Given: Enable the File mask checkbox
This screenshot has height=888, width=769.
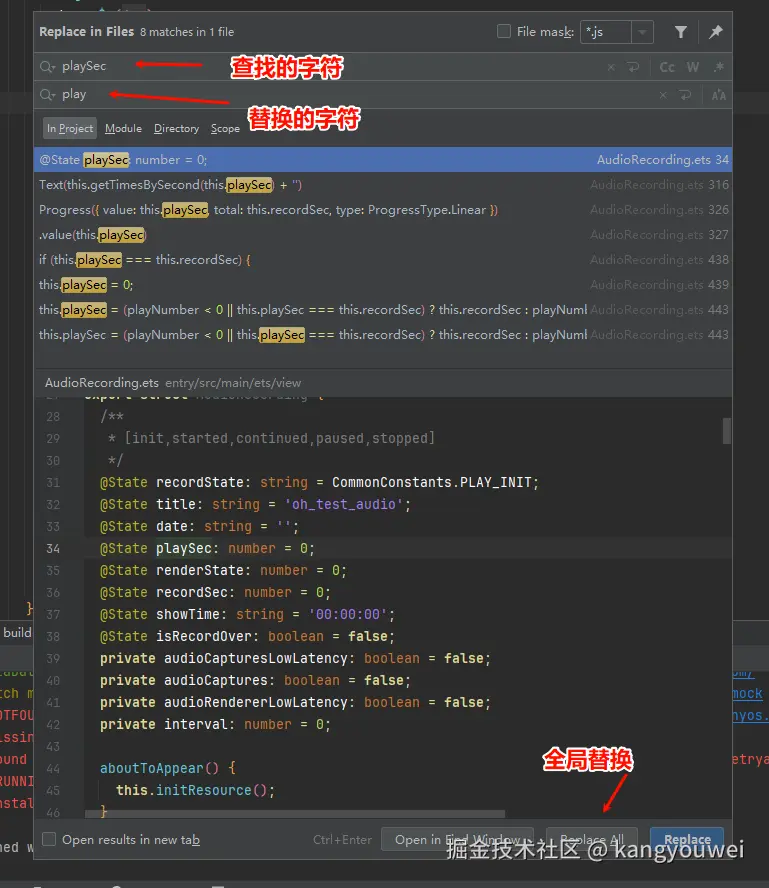Looking at the screenshot, I should point(503,31).
